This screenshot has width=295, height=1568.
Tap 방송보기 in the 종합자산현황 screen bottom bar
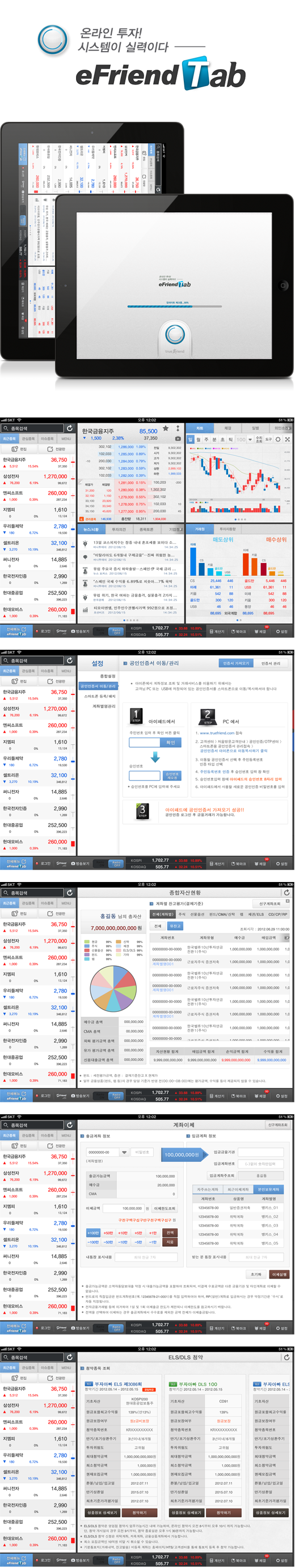click(x=81, y=1096)
